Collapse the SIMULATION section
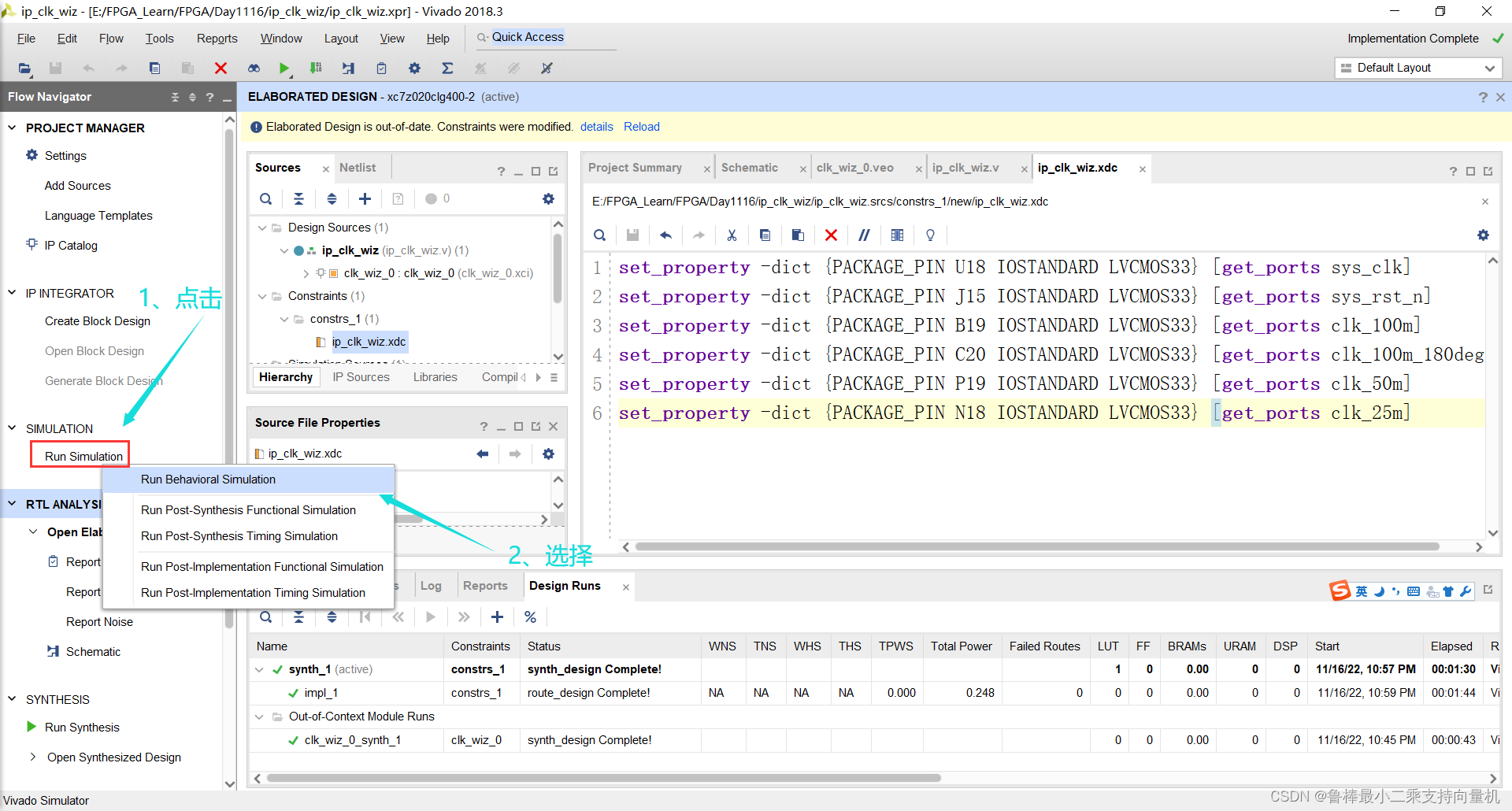The image size is (1512, 811). pyautogui.click(x=12, y=428)
